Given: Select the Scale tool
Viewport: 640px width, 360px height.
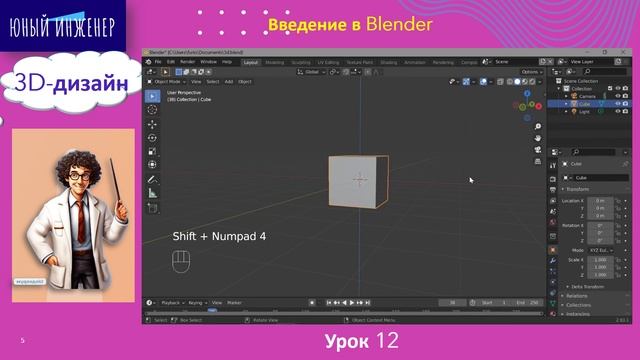Looking at the screenshot, I should click(153, 151).
